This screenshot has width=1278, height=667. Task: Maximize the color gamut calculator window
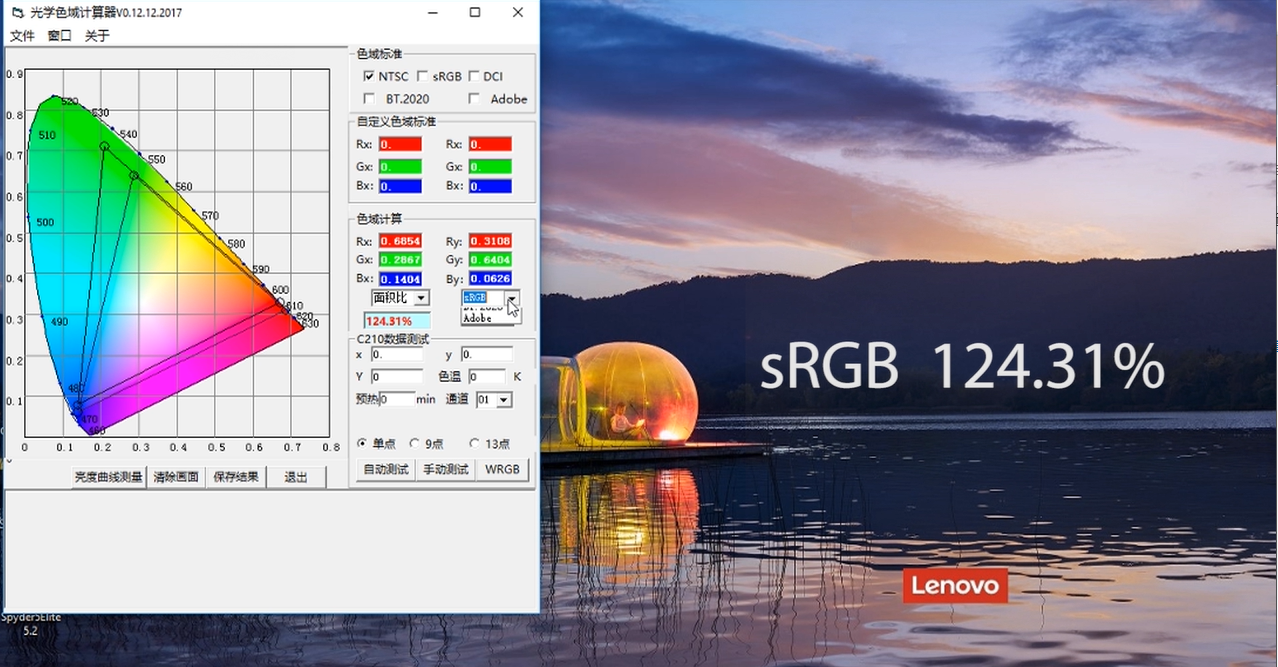[x=474, y=13]
